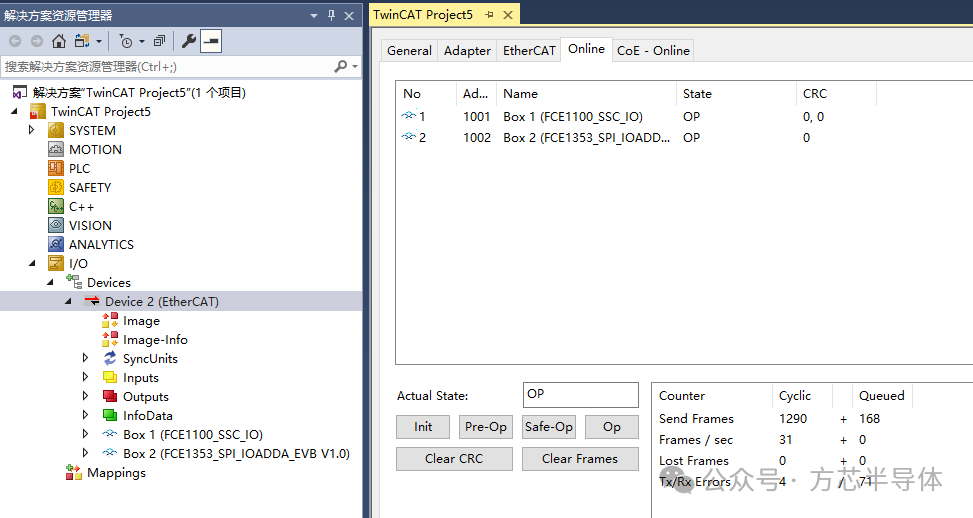Click Device 2 (EtherCAT) device icon
Image resolution: width=973 pixels, height=518 pixels.
pyautogui.click(x=92, y=301)
